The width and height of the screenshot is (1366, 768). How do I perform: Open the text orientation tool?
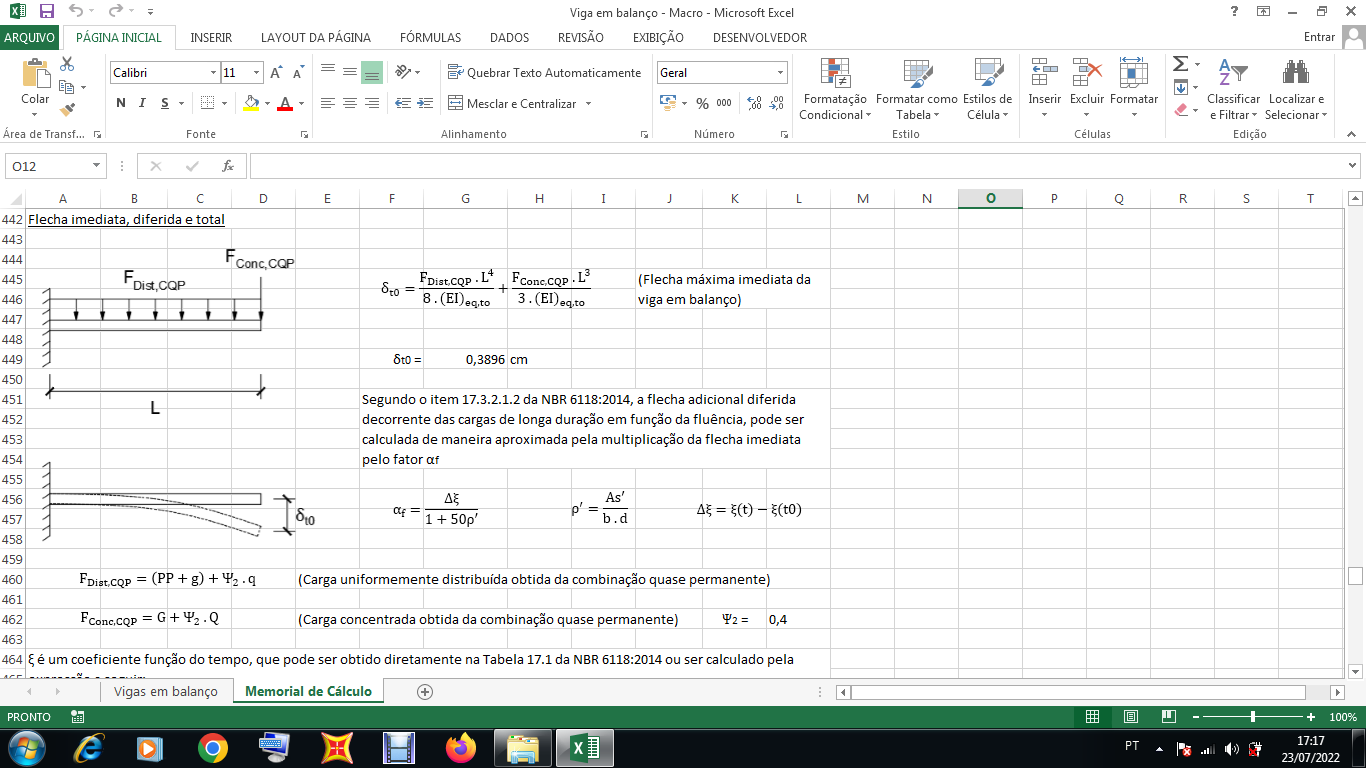pos(403,72)
